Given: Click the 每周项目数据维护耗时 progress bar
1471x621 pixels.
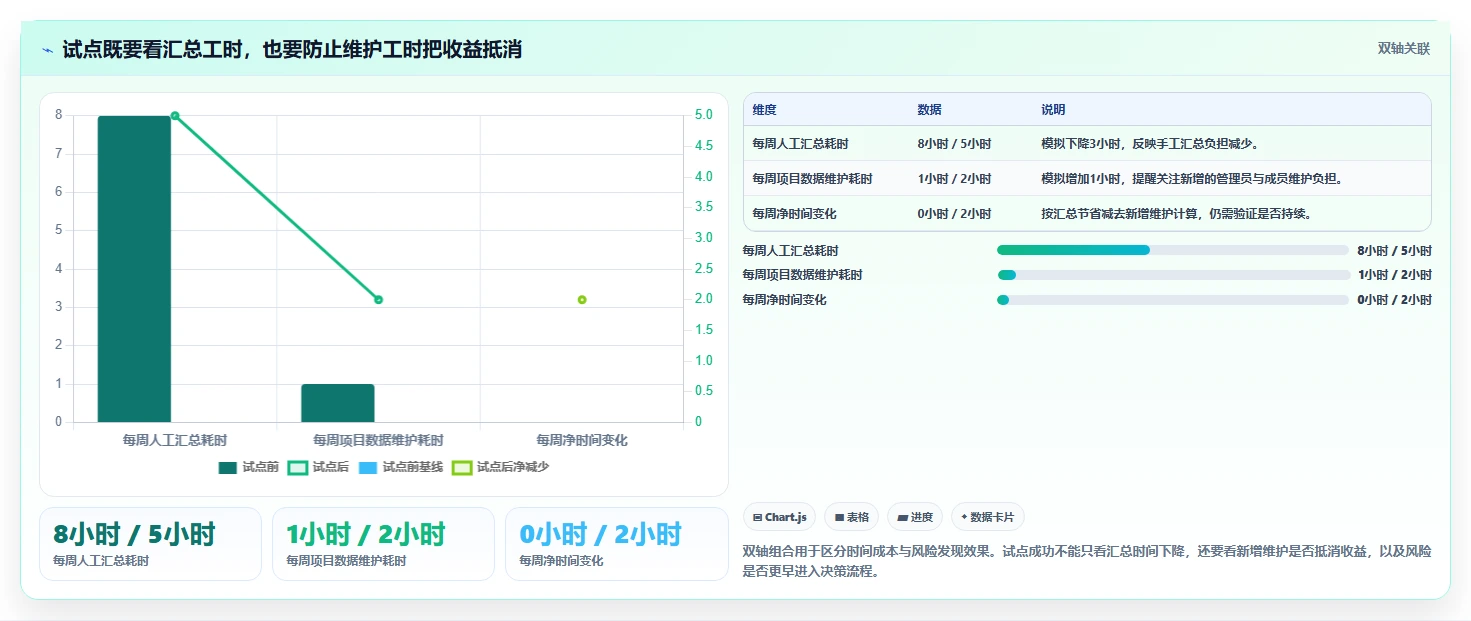Looking at the screenshot, I should (1173, 275).
